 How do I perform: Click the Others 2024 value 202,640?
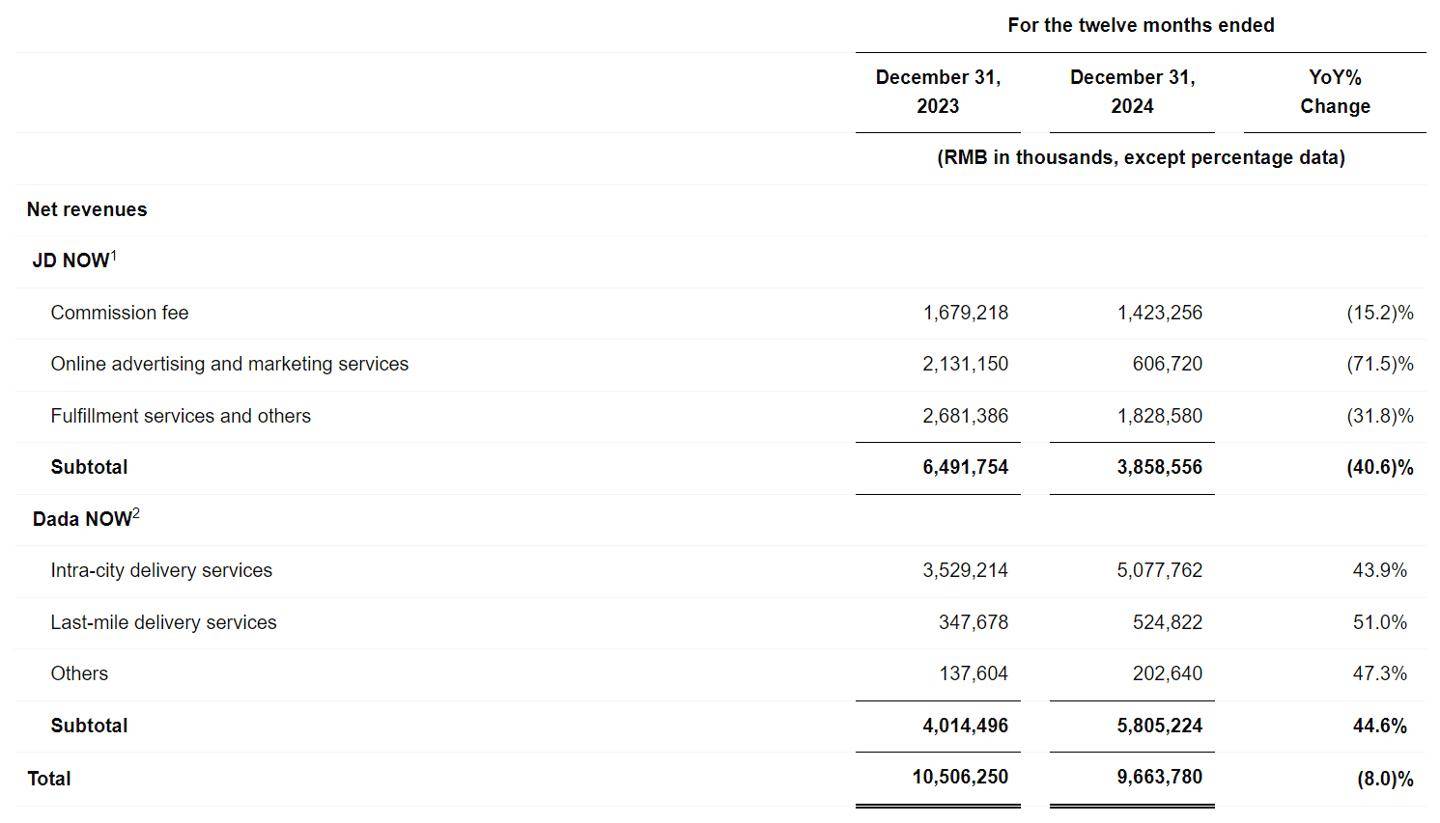coord(1167,673)
